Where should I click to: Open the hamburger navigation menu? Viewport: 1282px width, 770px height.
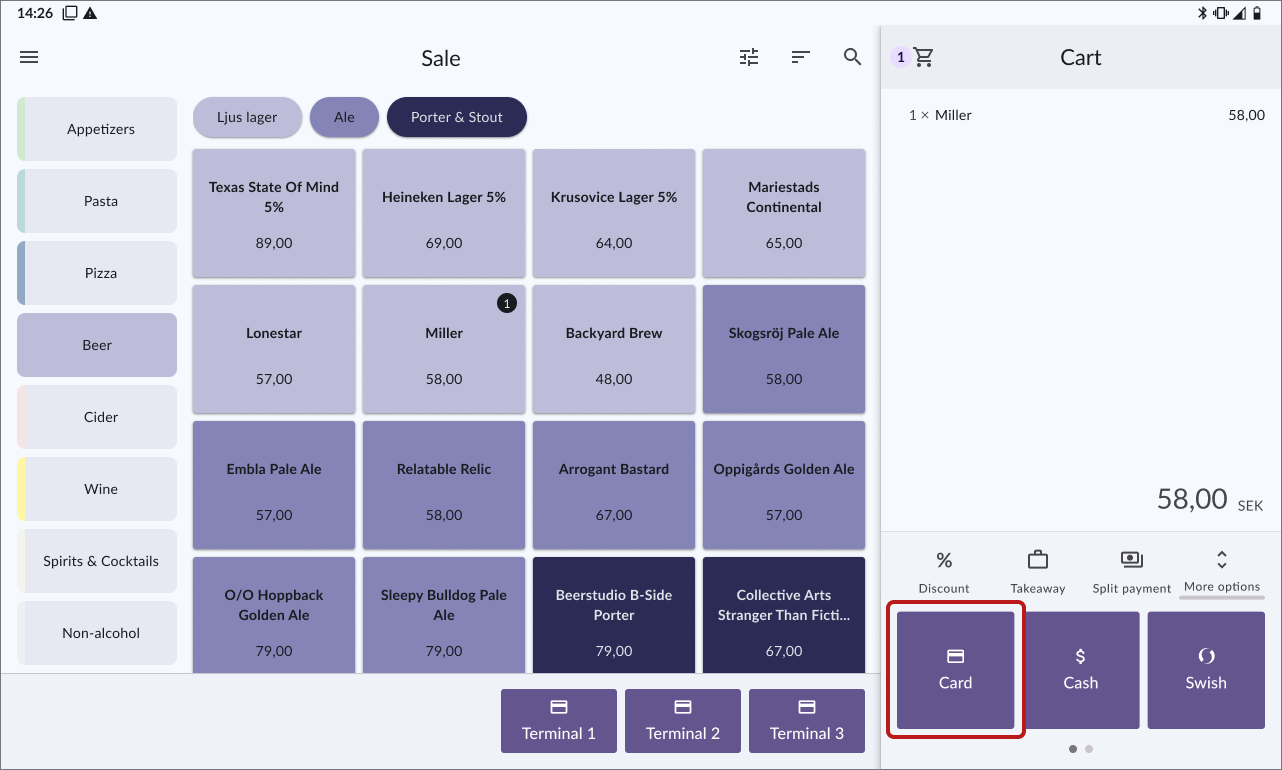coord(29,58)
